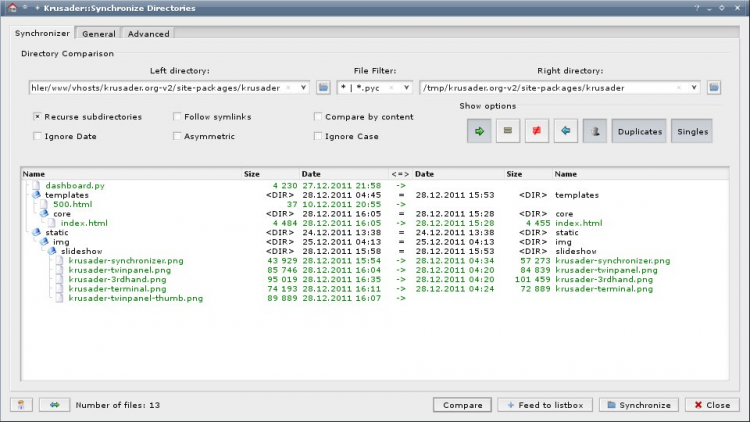Screen dimensions: 750x422
Task: Browse for the left directory folder
Action: tap(323, 88)
